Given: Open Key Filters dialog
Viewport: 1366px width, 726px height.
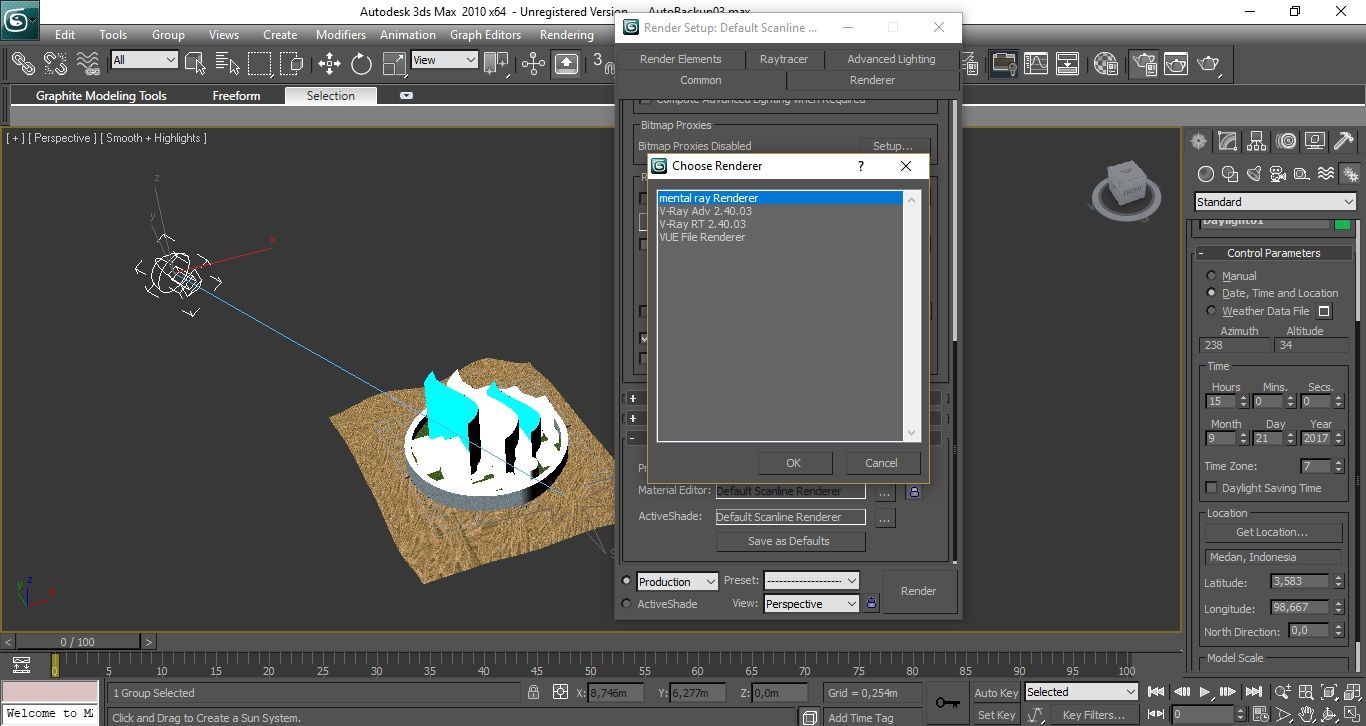Looking at the screenshot, I should (1094, 715).
